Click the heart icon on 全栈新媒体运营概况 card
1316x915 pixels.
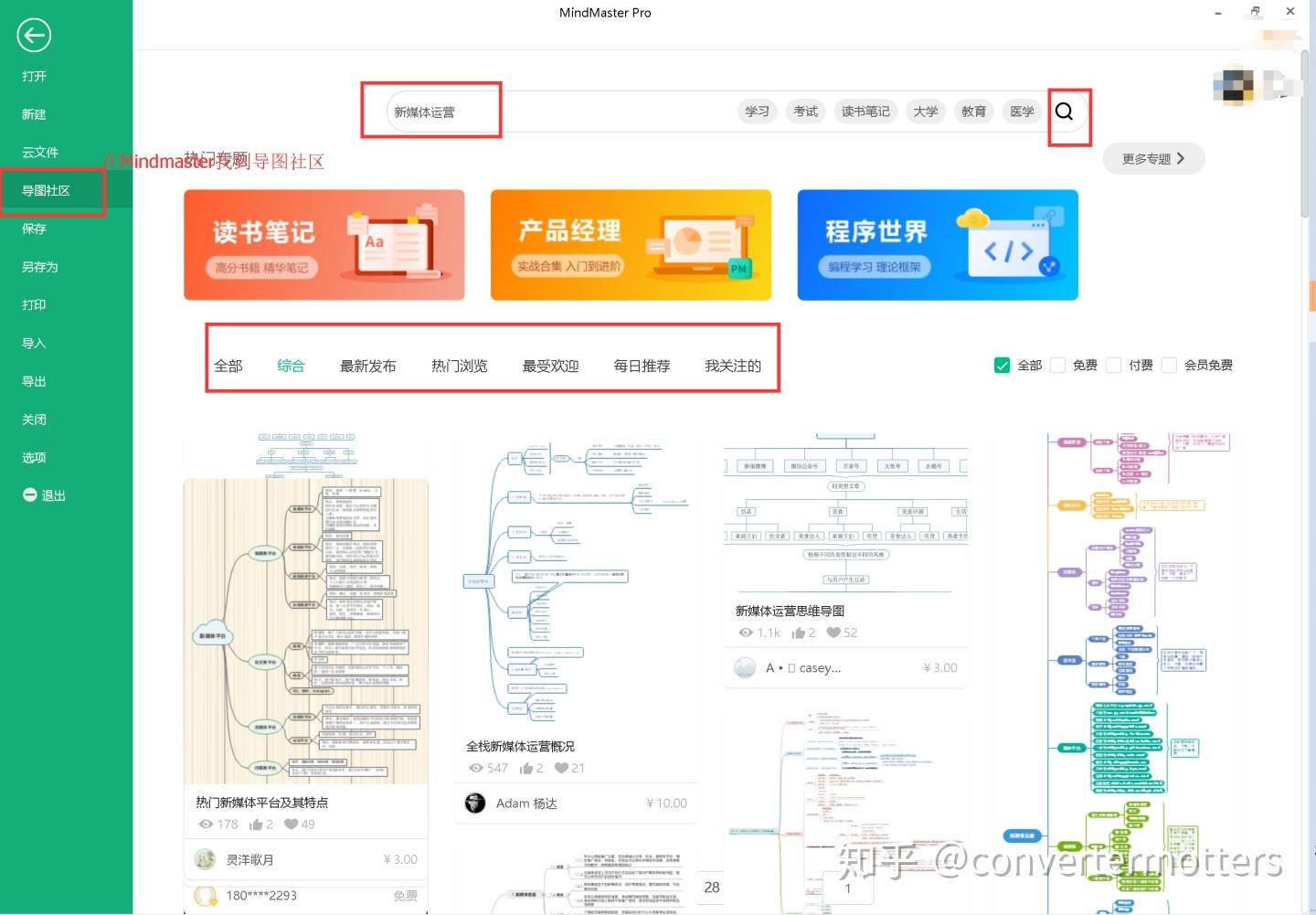tap(561, 768)
